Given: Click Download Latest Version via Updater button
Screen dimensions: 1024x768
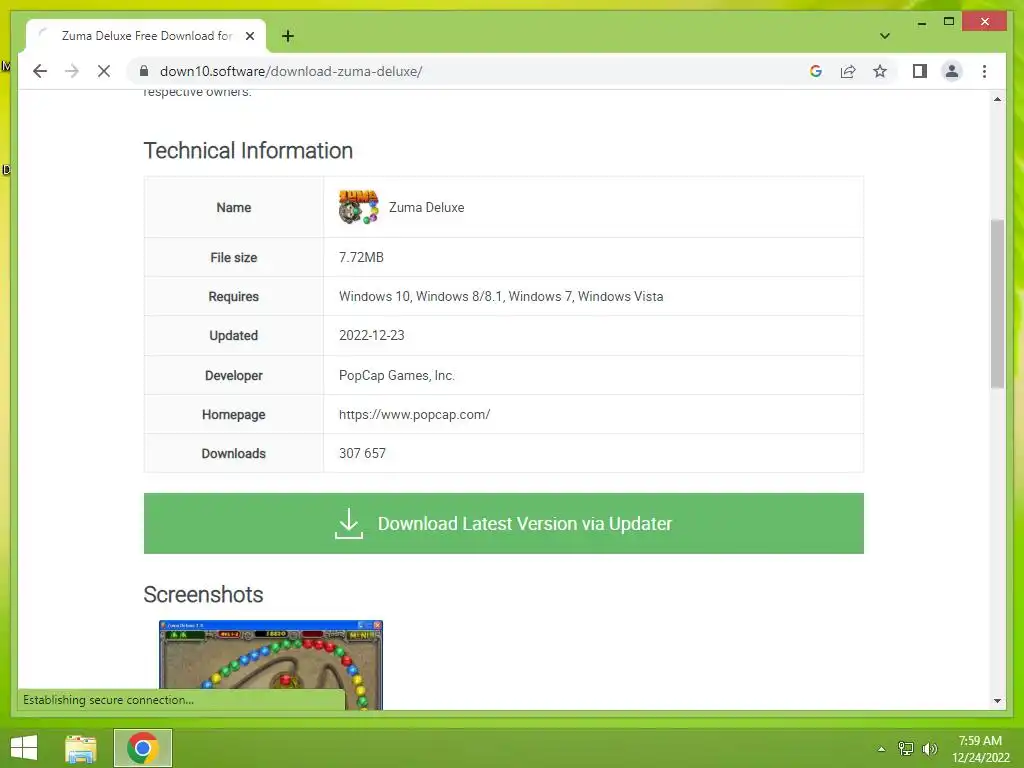Looking at the screenshot, I should coord(504,523).
